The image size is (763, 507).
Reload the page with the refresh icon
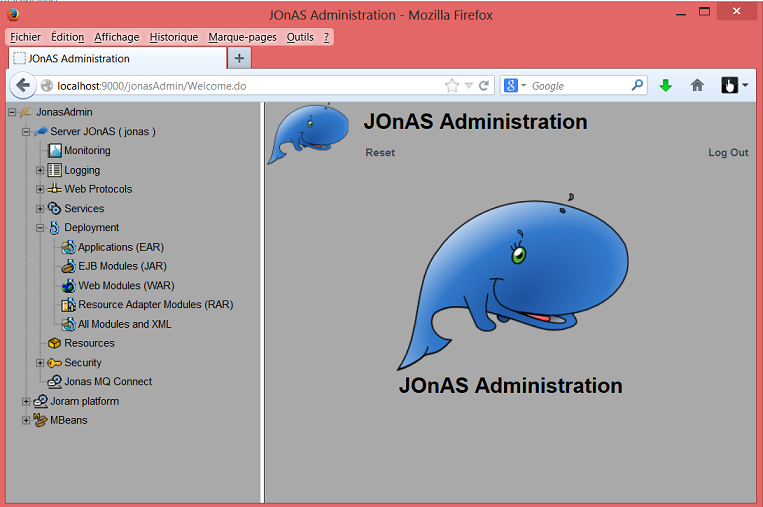(485, 86)
